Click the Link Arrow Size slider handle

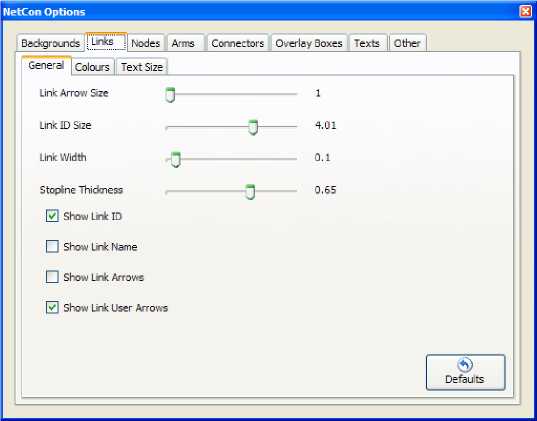click(x=170, y=95)
